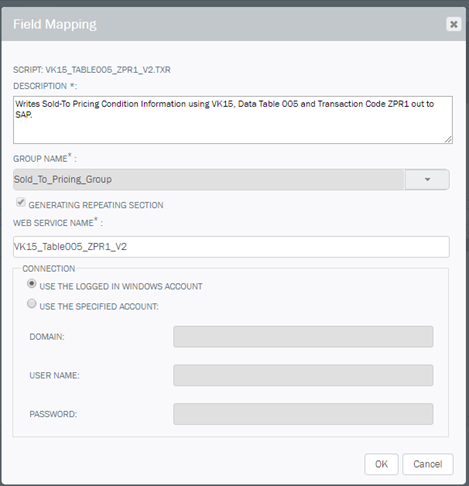Click the Domain input field

(303, 337)
